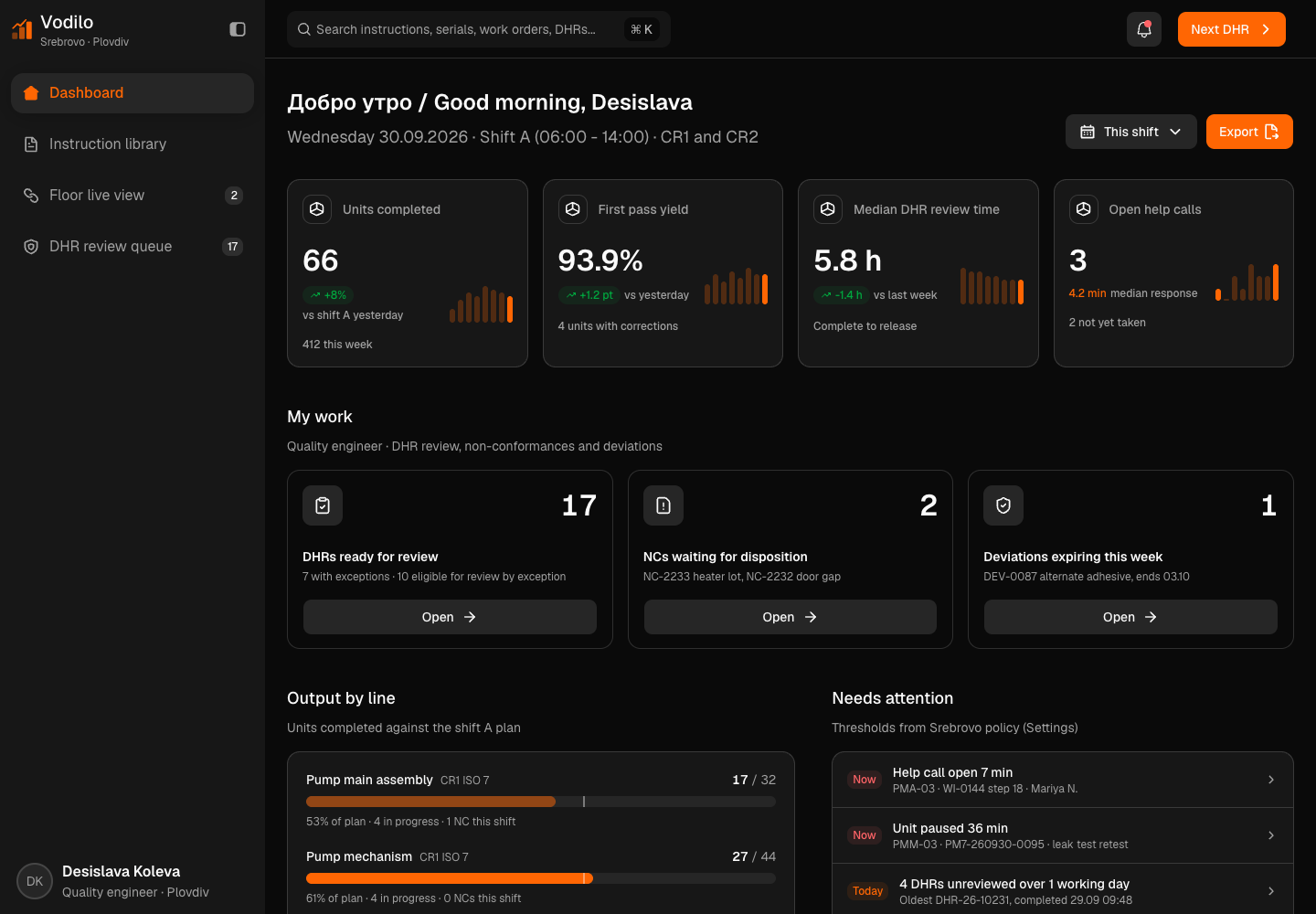This screenshot has width=1316, height=914.
Task: Open Instruction library menu item
Action: click(133, 144)
